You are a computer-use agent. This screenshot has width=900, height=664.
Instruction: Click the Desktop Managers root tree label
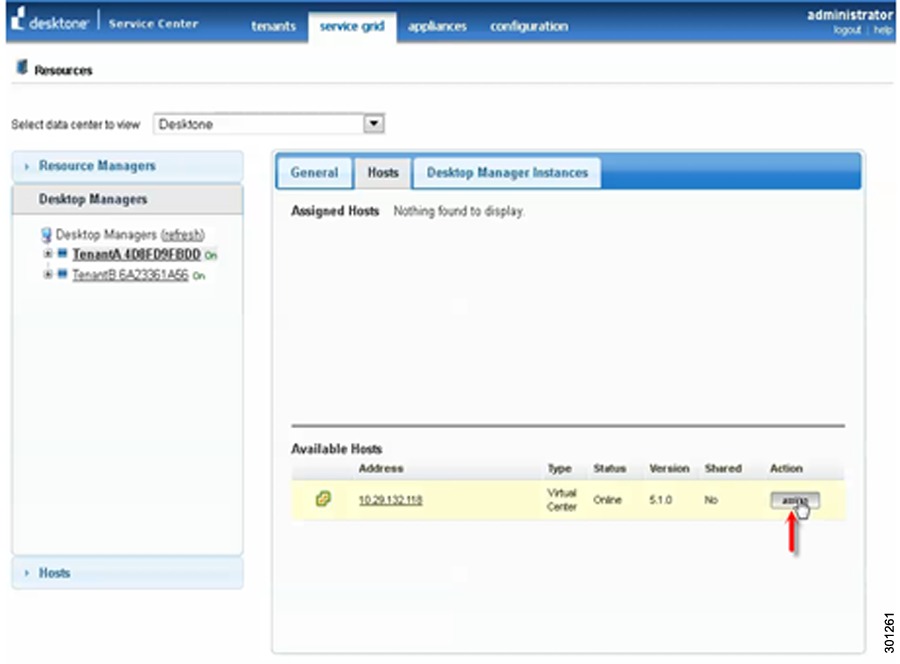tap(106, 235)
